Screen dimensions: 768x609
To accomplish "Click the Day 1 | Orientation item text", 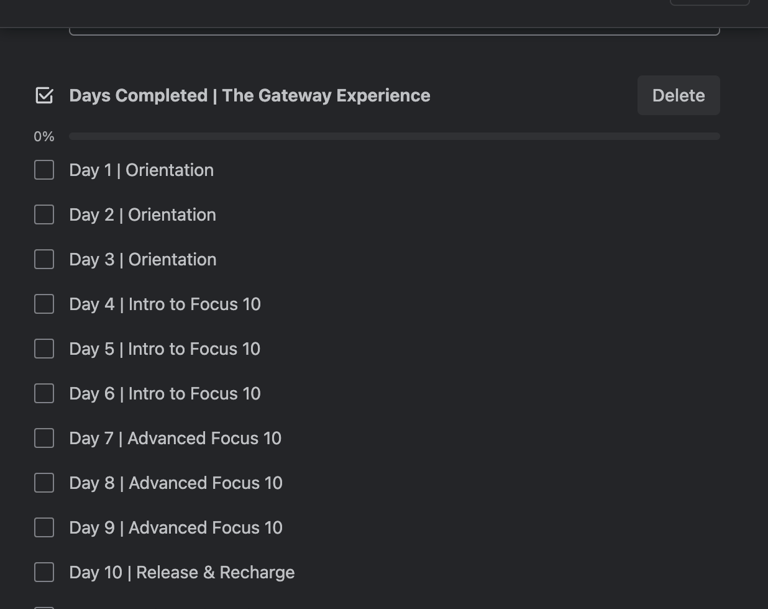I will pos(141,170).
